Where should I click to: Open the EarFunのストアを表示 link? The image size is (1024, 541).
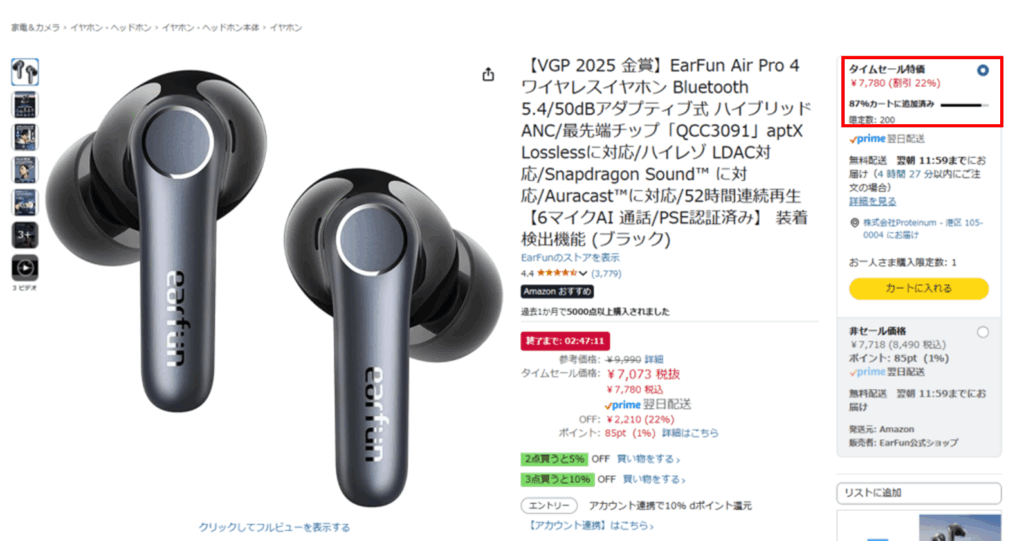(570, 257)
